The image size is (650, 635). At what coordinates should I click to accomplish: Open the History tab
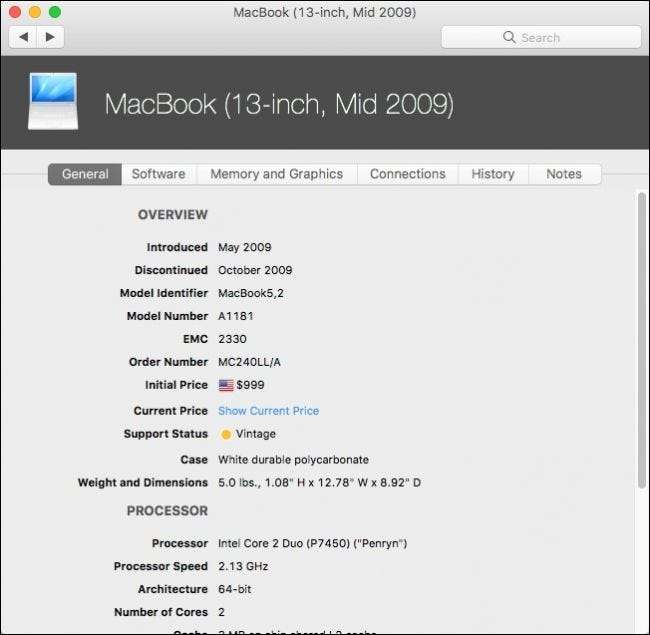[x=493, y=174]
